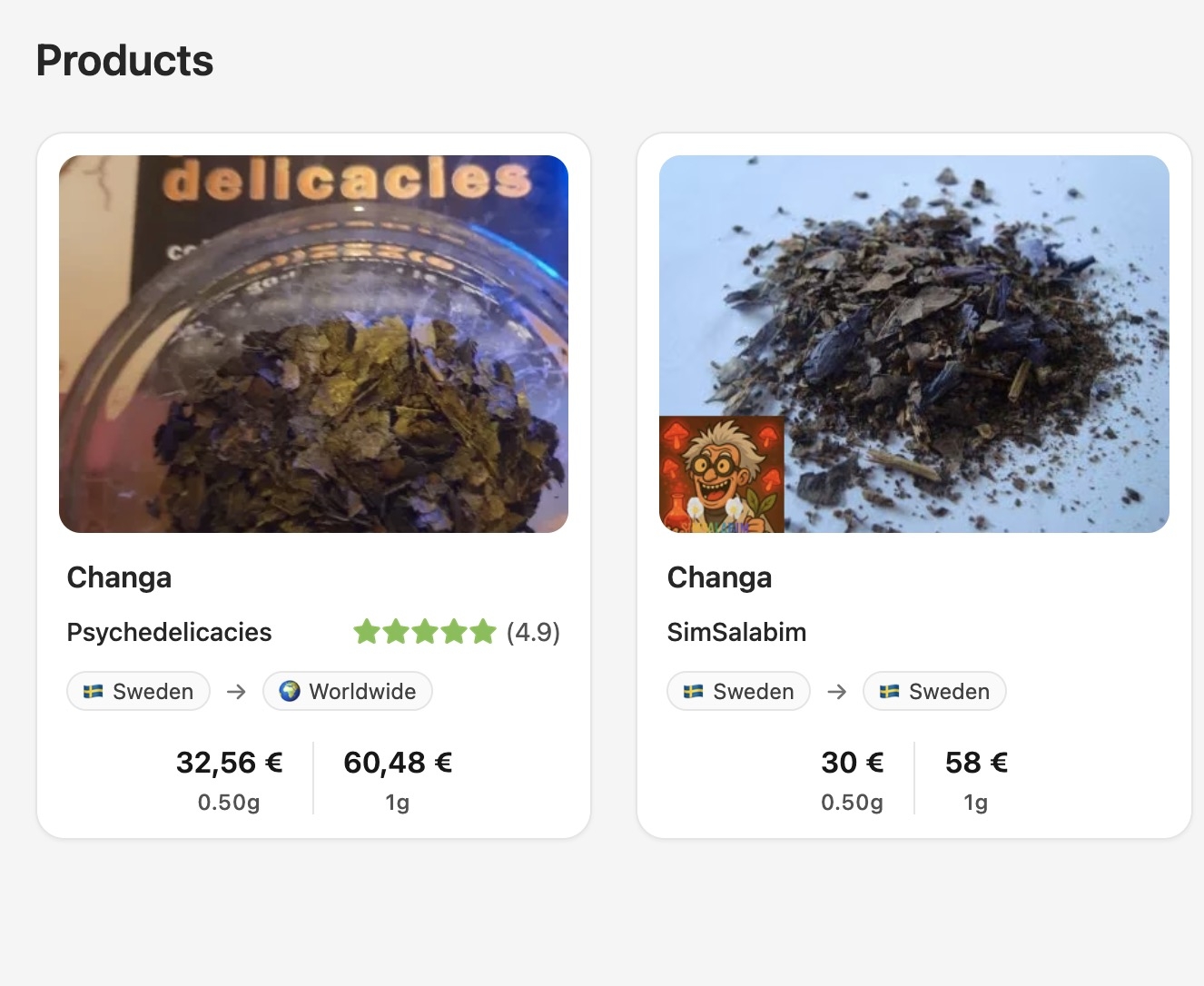1204x986 pixels.
Task: Click the shipping arrow in the SimSalabim card
Action: pyautogui.click(x=837, y=692)
